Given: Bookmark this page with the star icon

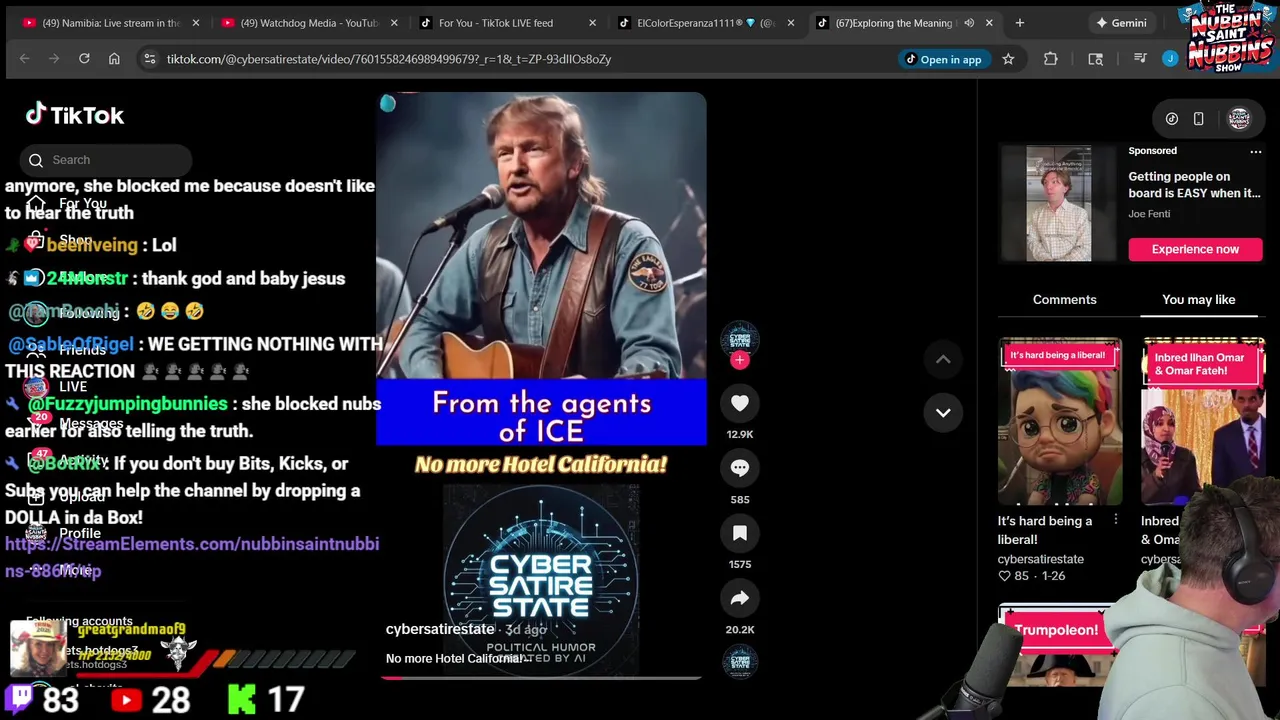Looking at the screenshot, I should 1008,59.
